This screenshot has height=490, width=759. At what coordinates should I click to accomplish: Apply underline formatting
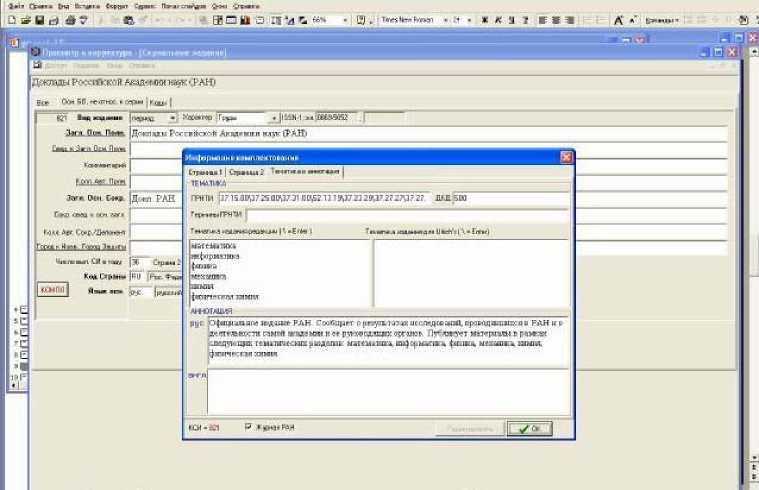[512, 20]
